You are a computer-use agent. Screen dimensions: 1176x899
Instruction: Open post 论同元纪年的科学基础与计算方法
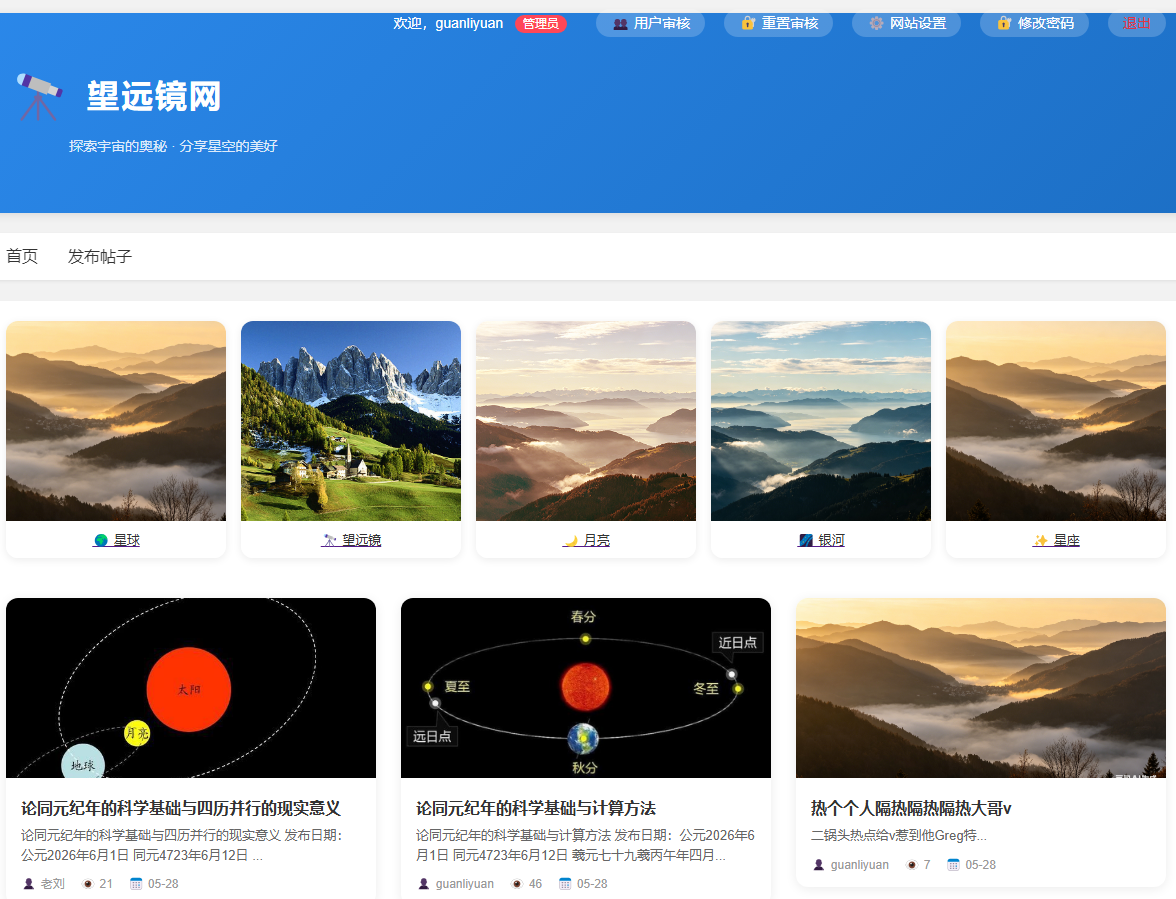(x=536, y=808)
